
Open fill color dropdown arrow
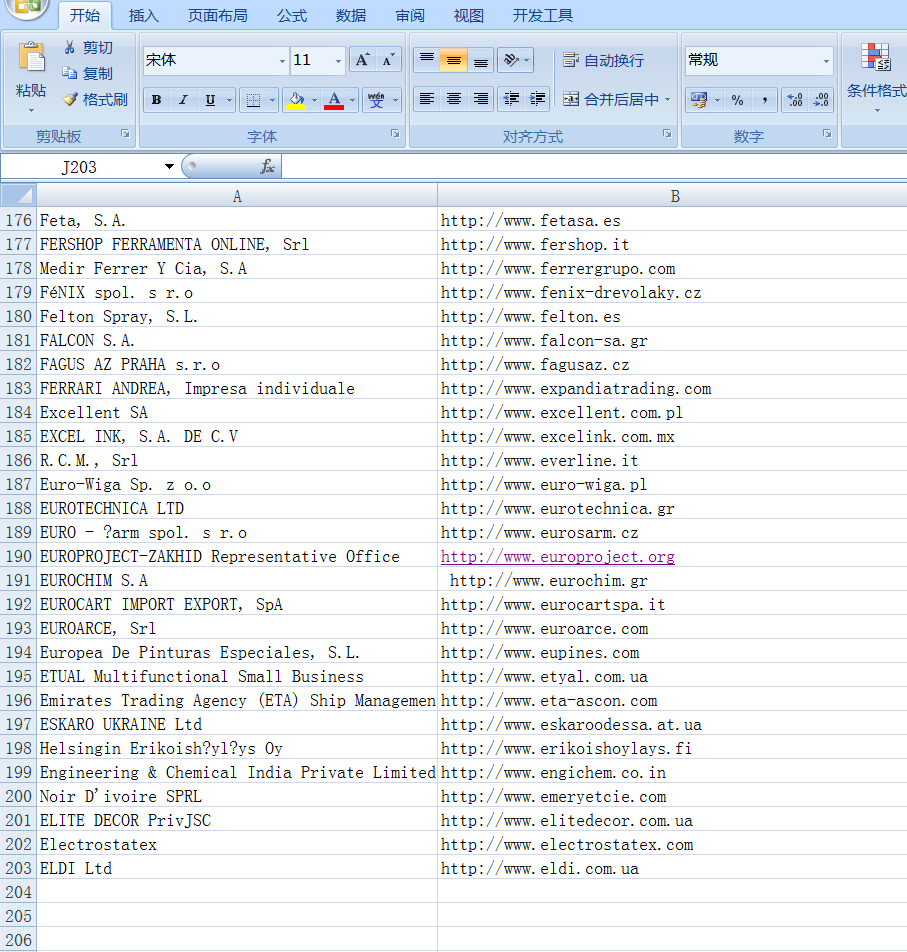(314, 100)
